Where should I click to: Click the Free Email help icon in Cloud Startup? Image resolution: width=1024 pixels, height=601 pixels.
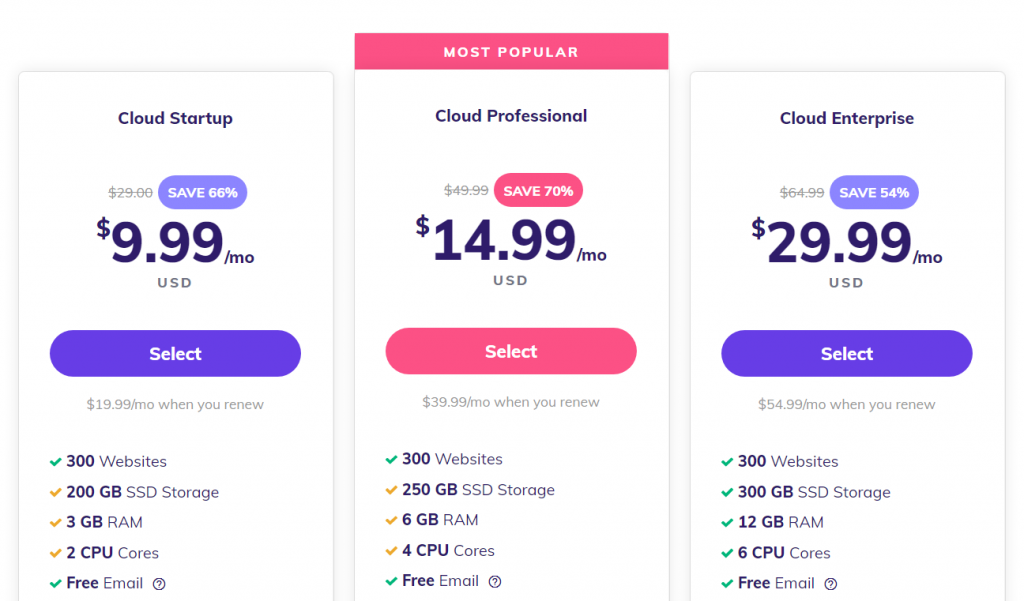(x=159, y=584)
